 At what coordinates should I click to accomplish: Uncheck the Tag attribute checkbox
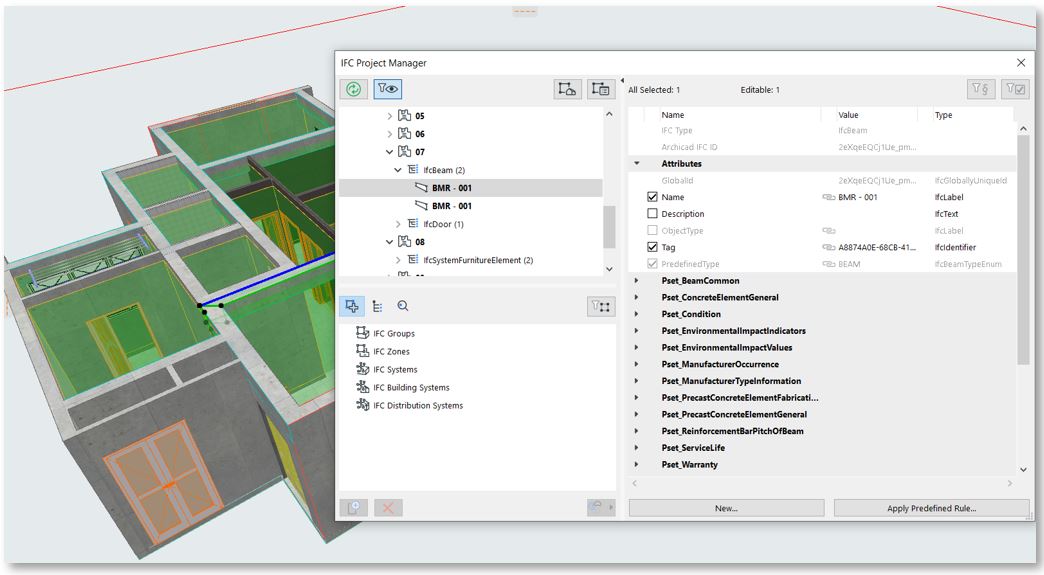tap(653, 247)
